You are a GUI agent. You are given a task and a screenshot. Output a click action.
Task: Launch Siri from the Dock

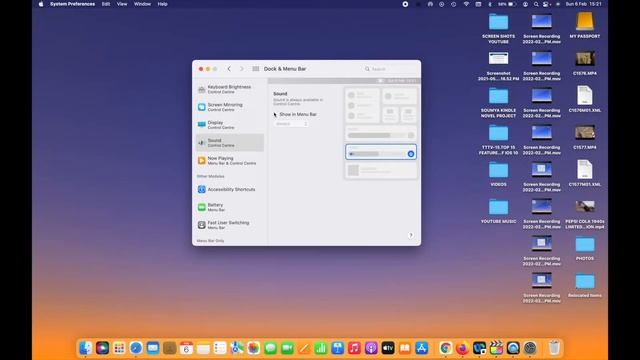(102, 348)
